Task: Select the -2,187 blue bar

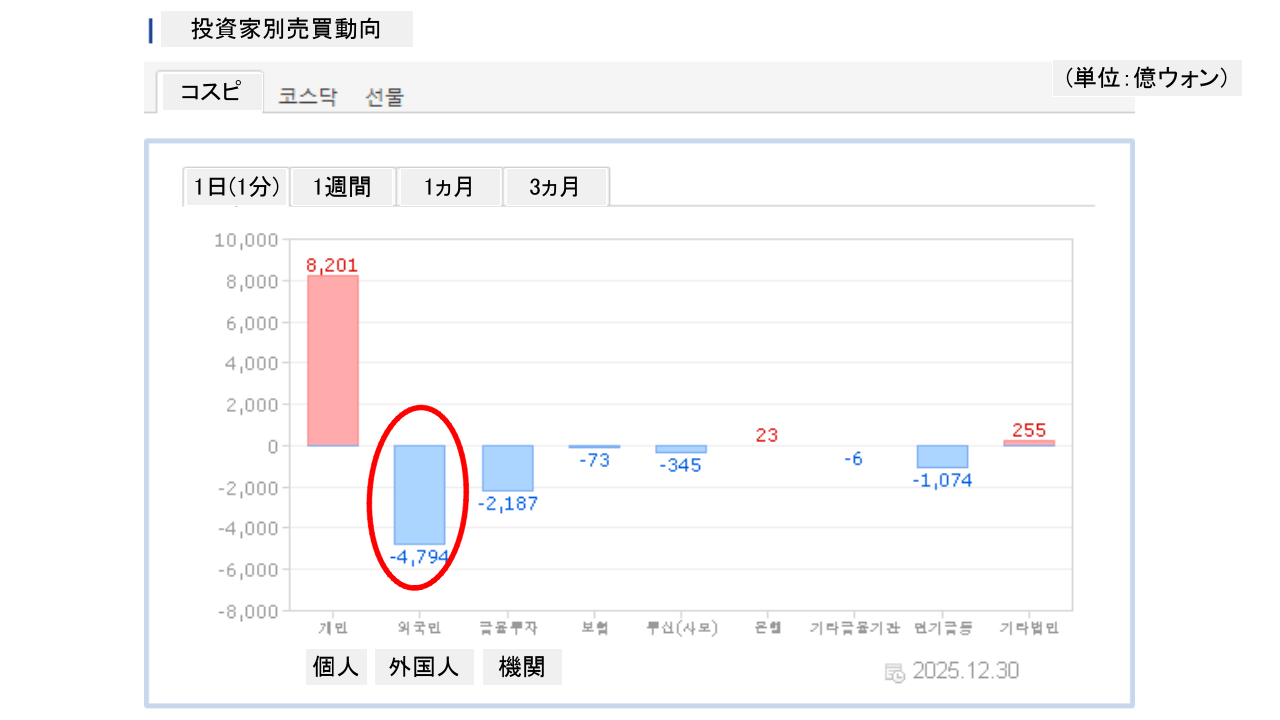Action: tap(507, 468)
